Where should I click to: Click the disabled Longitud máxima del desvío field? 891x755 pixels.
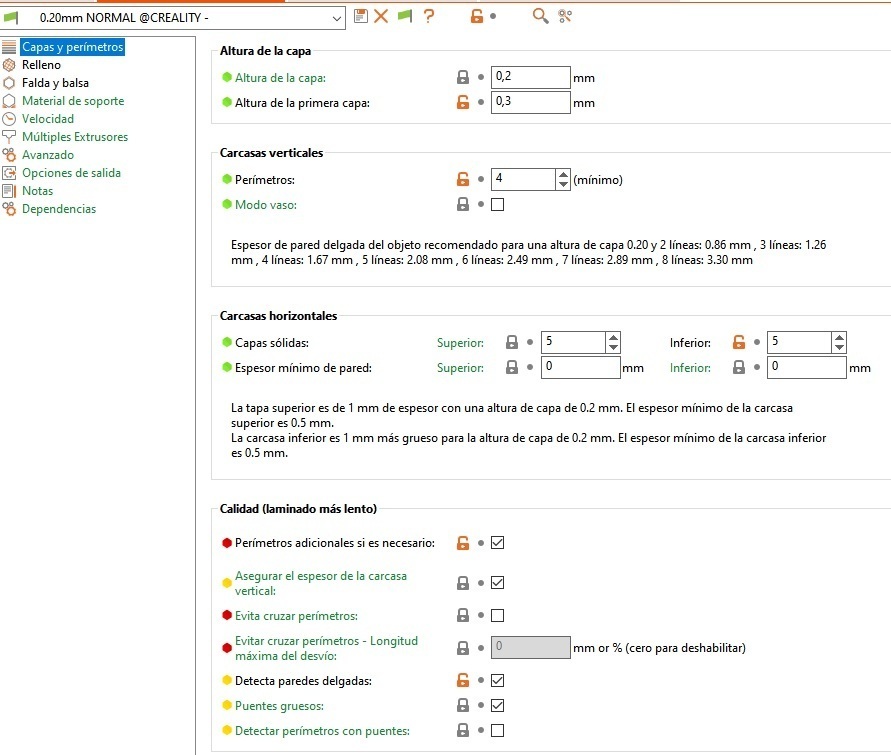tap(530, 648)
